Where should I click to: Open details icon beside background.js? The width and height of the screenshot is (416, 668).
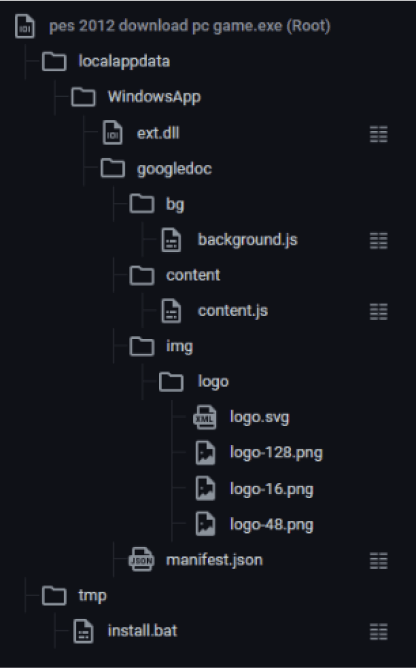tap(378, 240)
